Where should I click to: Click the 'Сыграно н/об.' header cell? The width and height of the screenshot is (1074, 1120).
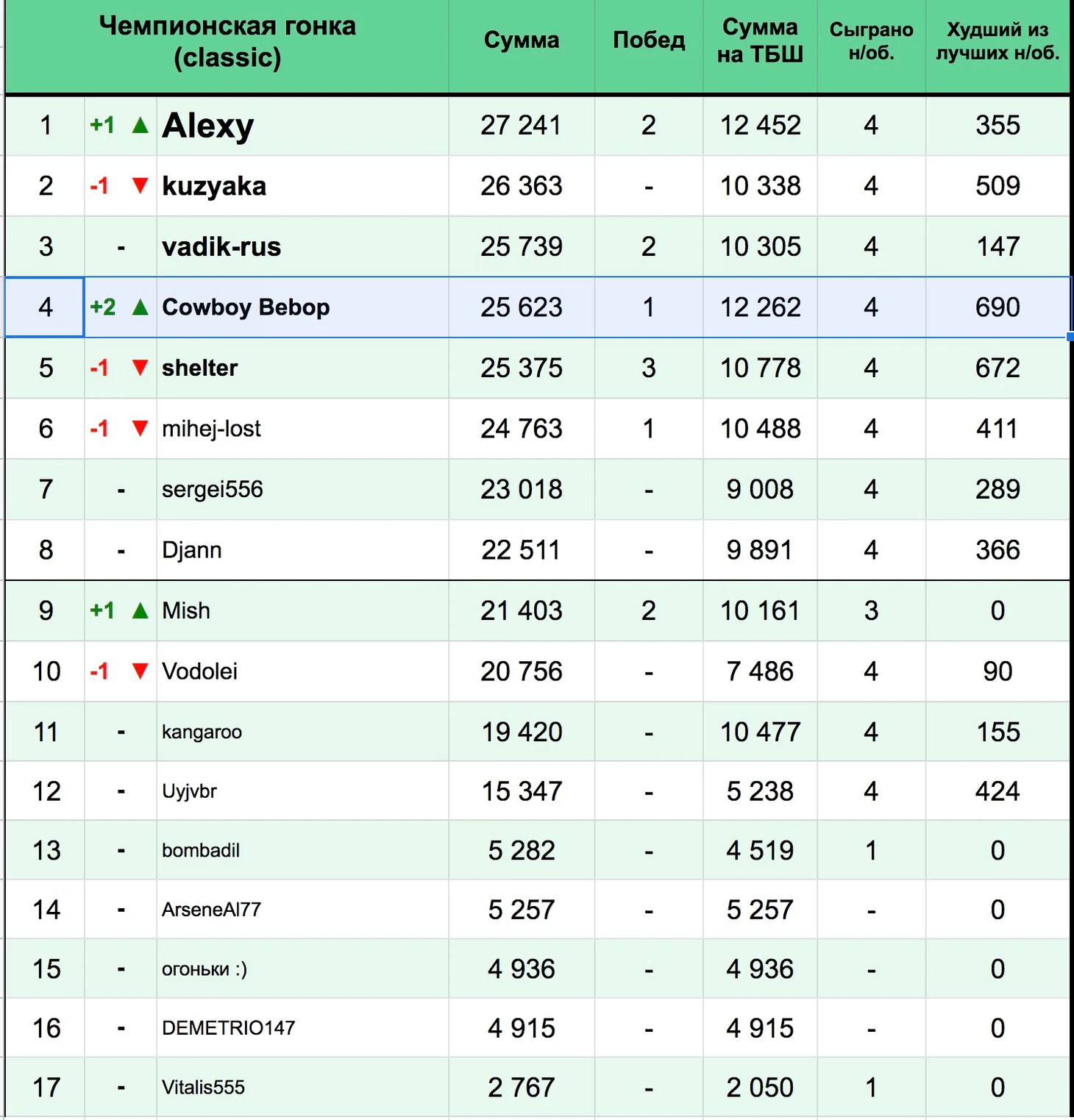click(x=871, y=40)
